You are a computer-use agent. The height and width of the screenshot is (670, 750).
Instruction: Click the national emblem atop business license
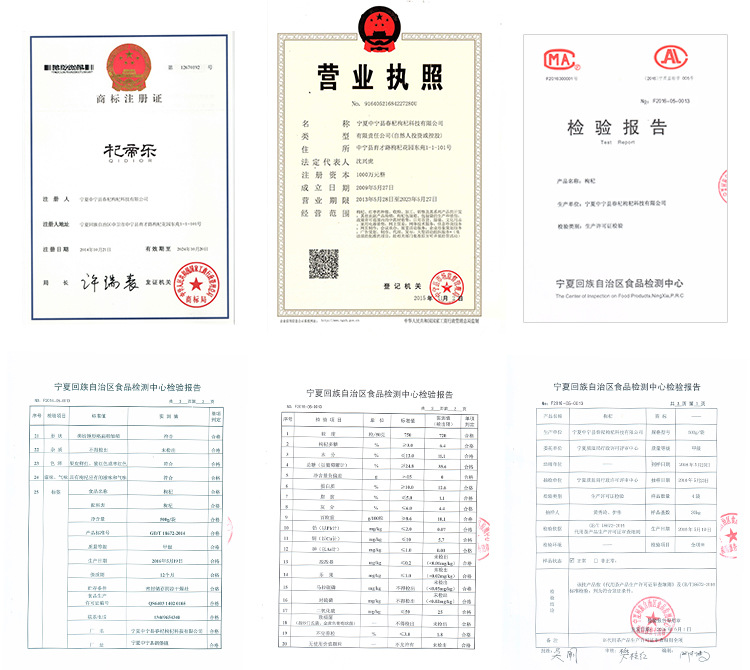(380, 29)
